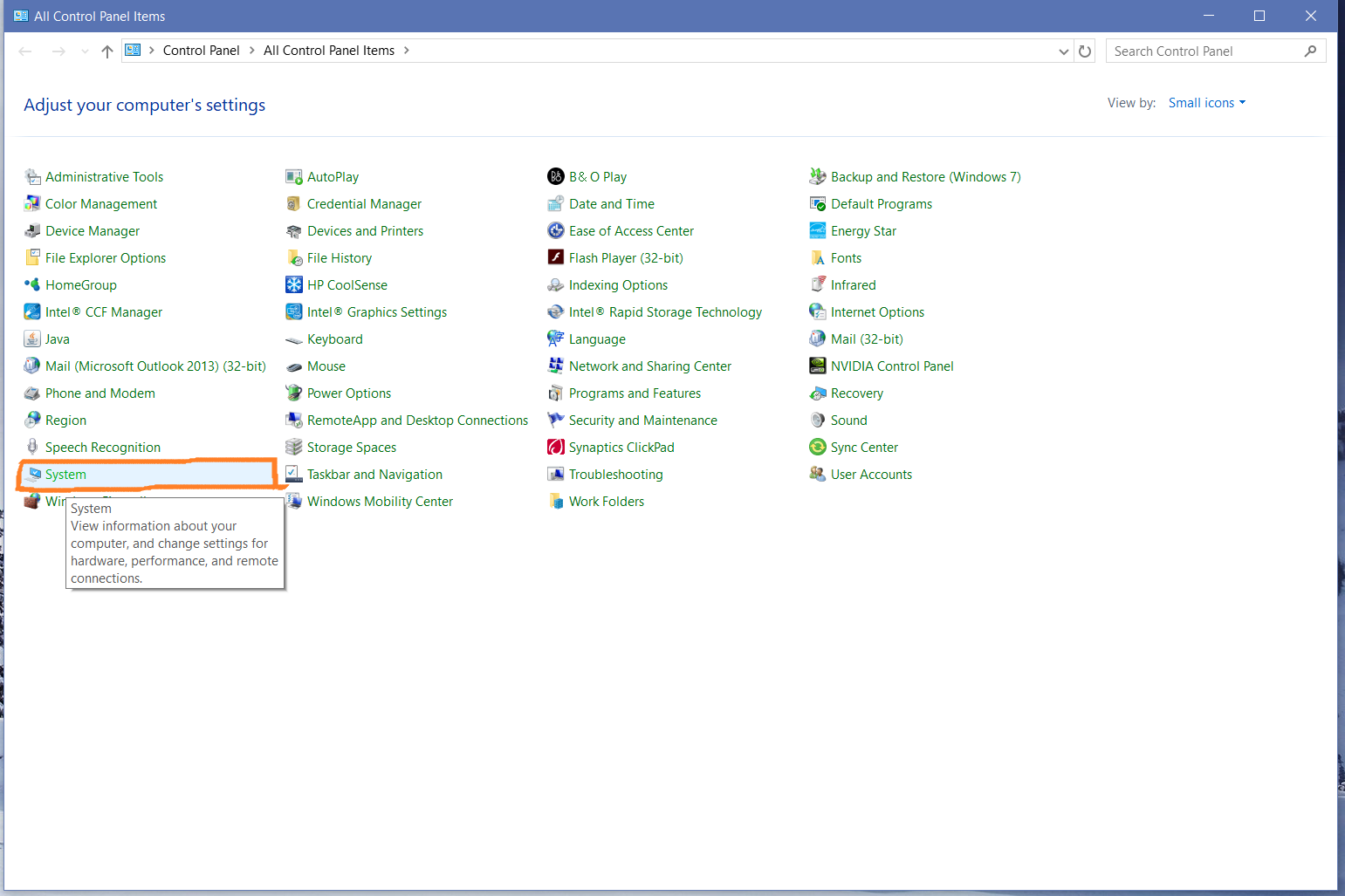Open Recovery
Viewport: 1345px width, 896px height.
(857, 393)
